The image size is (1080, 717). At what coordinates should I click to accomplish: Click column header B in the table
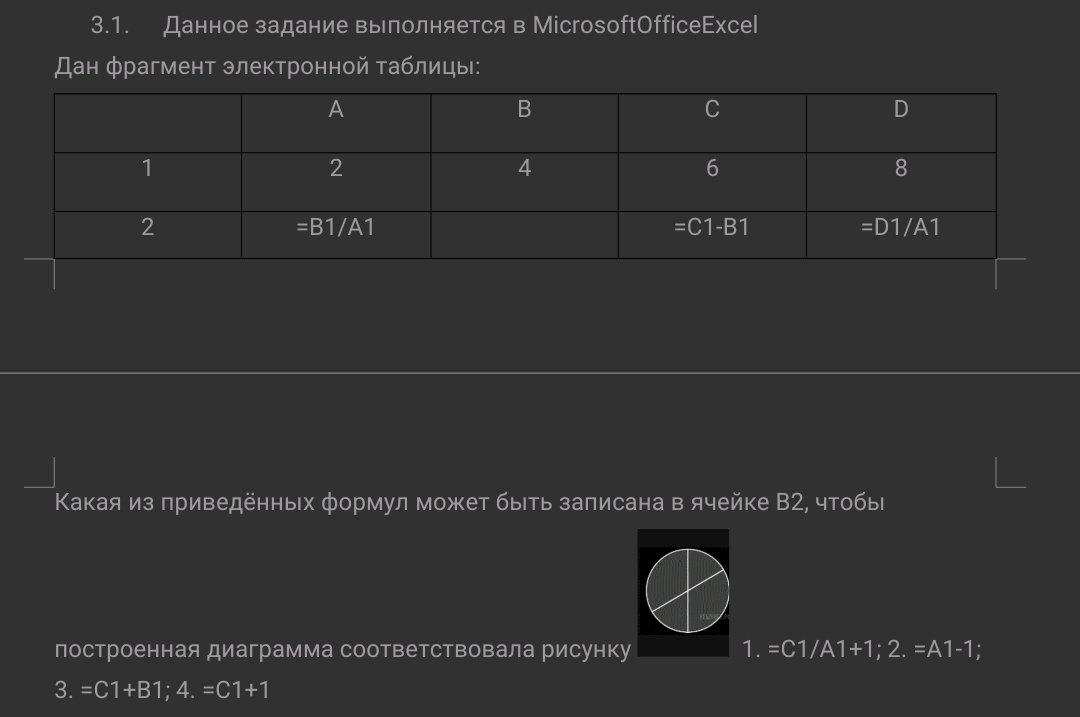(x=524, y=123)
